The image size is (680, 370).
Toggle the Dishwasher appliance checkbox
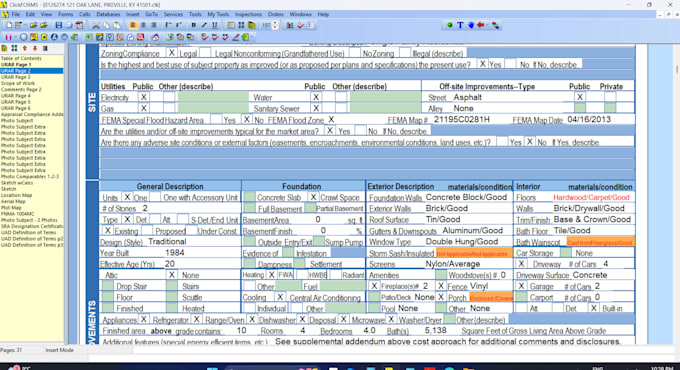tap(252, 319)
